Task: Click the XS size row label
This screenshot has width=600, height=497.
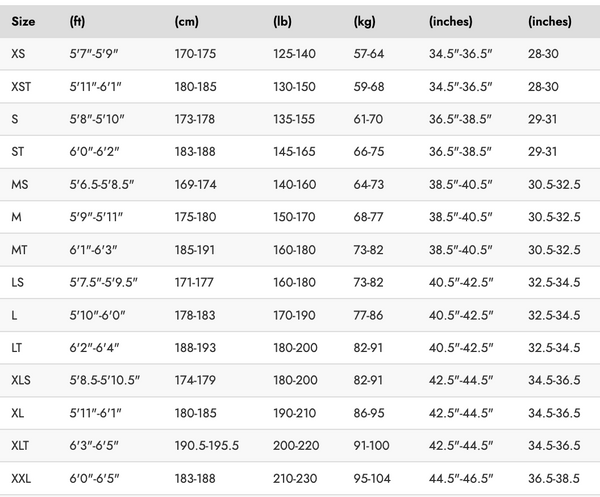Action: coord(19,54)
